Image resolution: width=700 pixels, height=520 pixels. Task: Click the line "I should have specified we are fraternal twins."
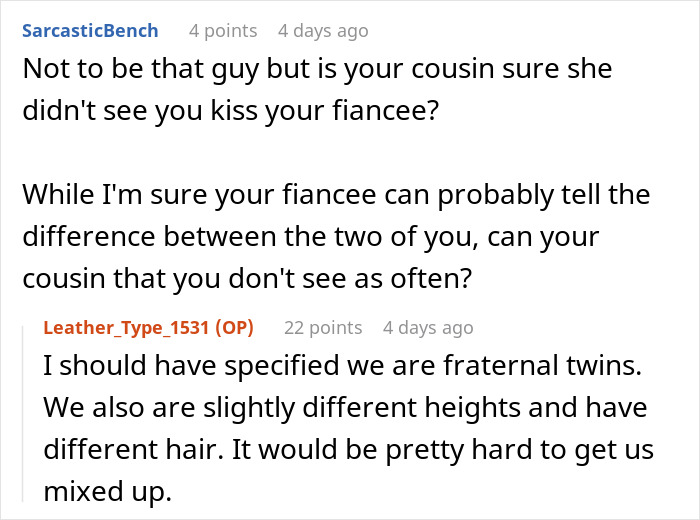342,365
